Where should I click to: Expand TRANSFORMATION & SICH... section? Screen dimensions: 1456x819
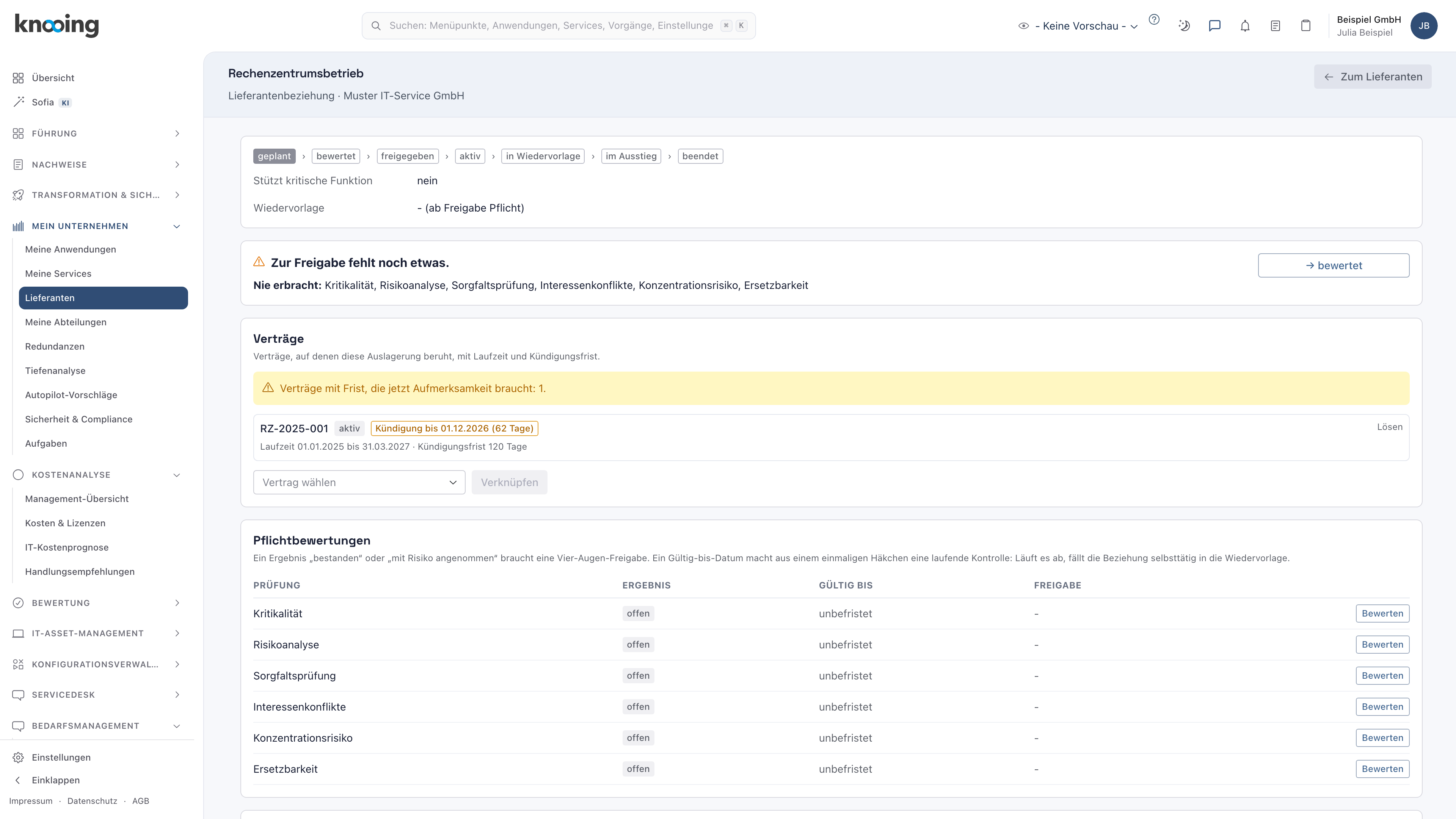(96, 195)
